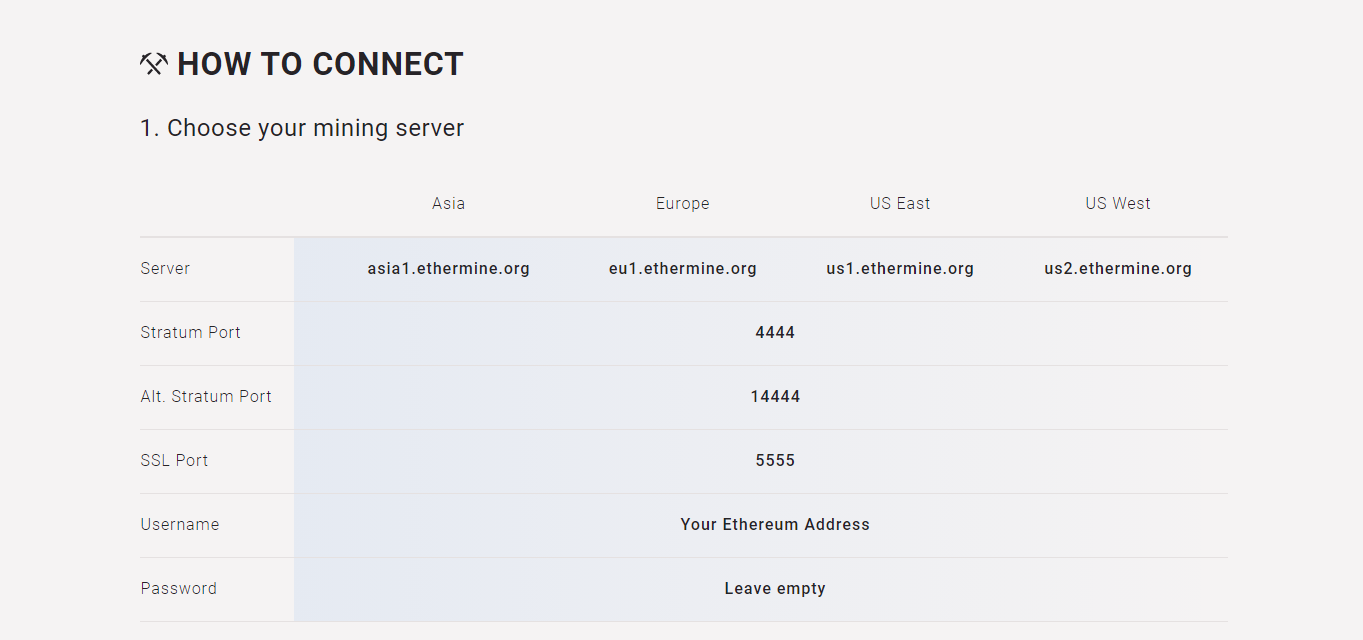Select the Asia column header

(x=448, y=203)
